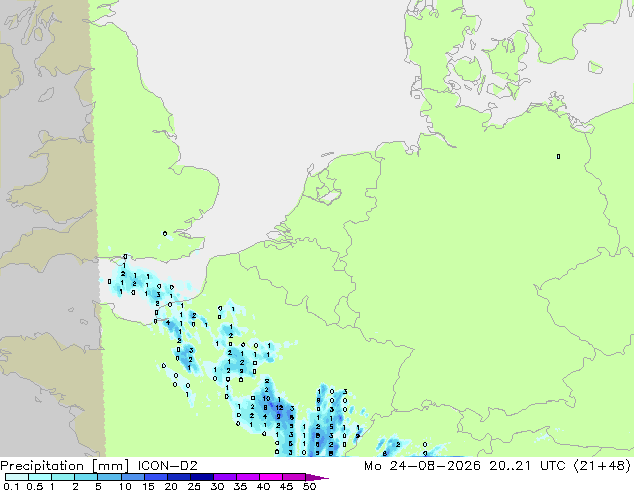
Task: Click the '20..21 UTC' time label
Action: pyautogui.click(x=529, y=466)
